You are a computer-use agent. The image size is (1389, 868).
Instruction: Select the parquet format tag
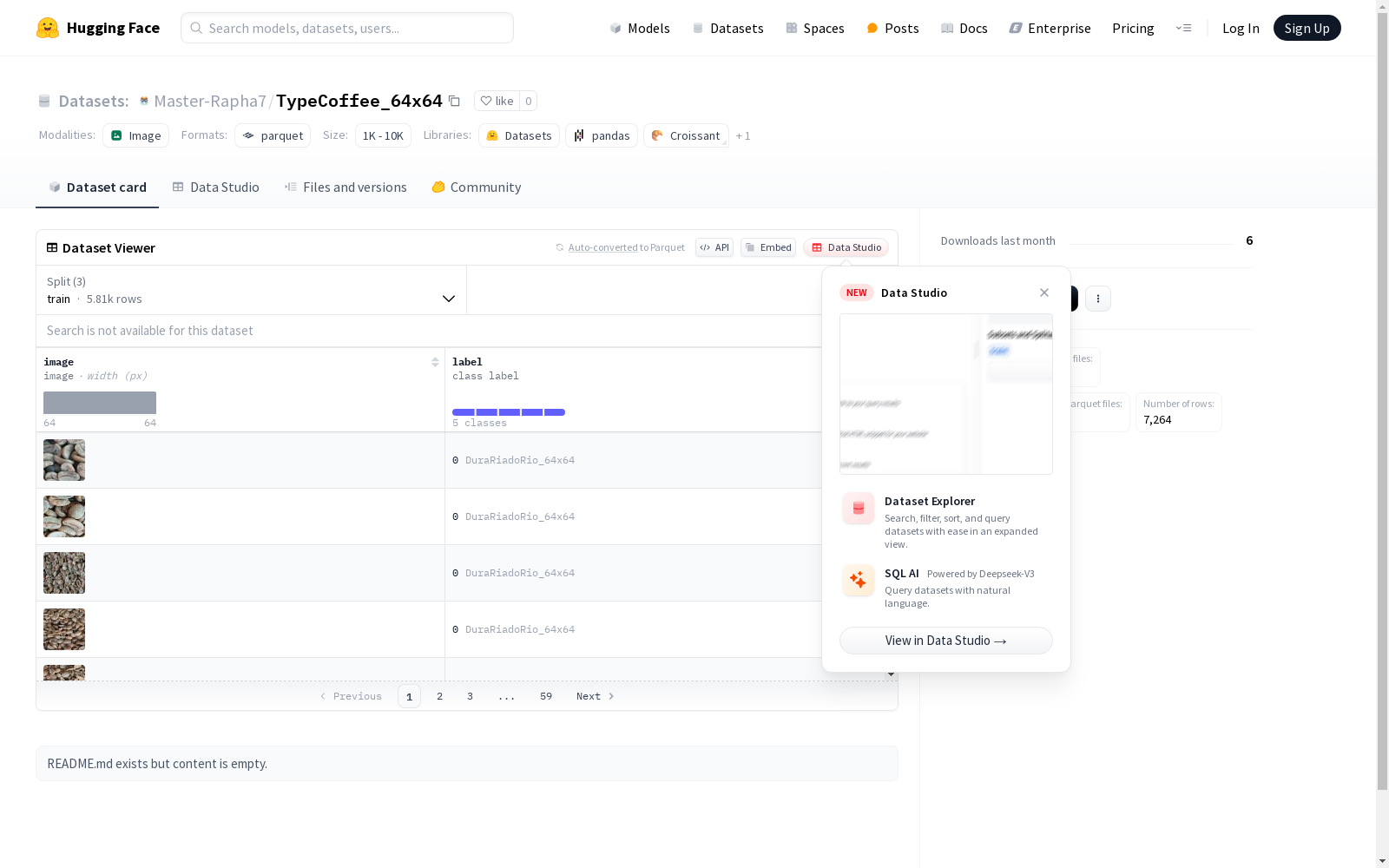[x=273, y=135]
